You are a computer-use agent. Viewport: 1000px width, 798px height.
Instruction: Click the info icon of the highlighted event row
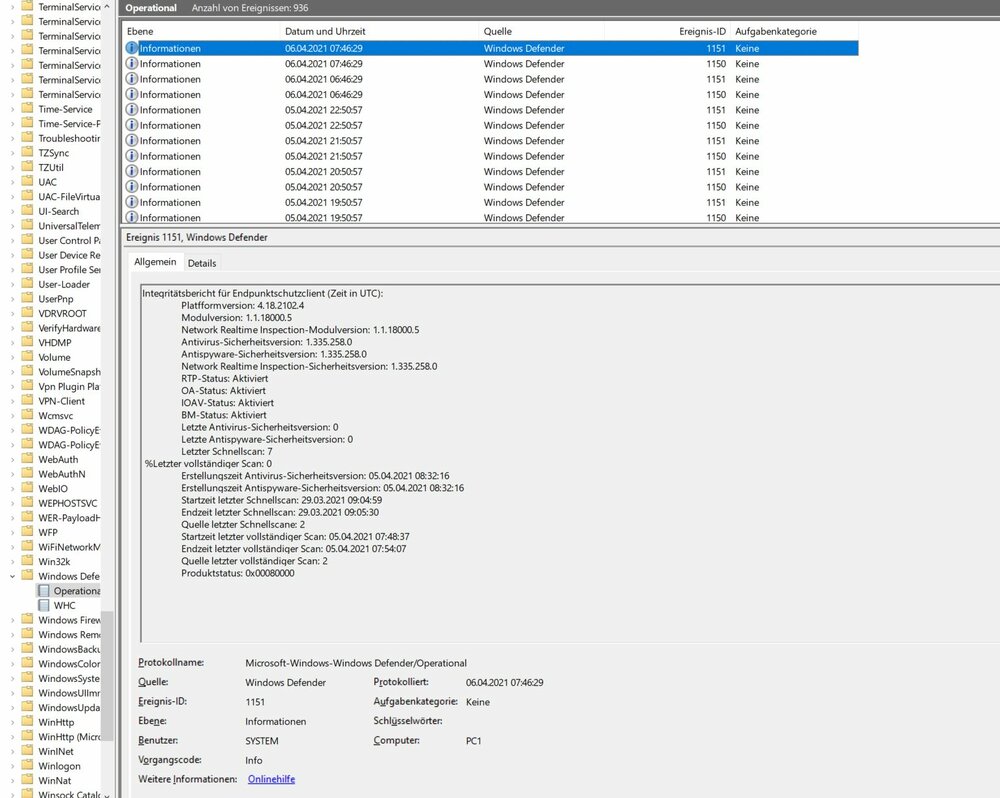[x=131, y=48]
